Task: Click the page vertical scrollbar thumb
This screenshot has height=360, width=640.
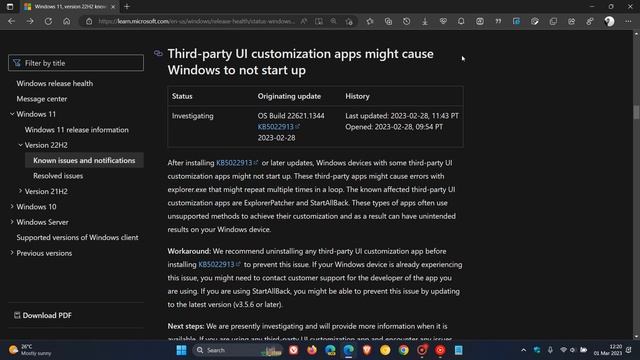Action: click(x=636, y=112)
